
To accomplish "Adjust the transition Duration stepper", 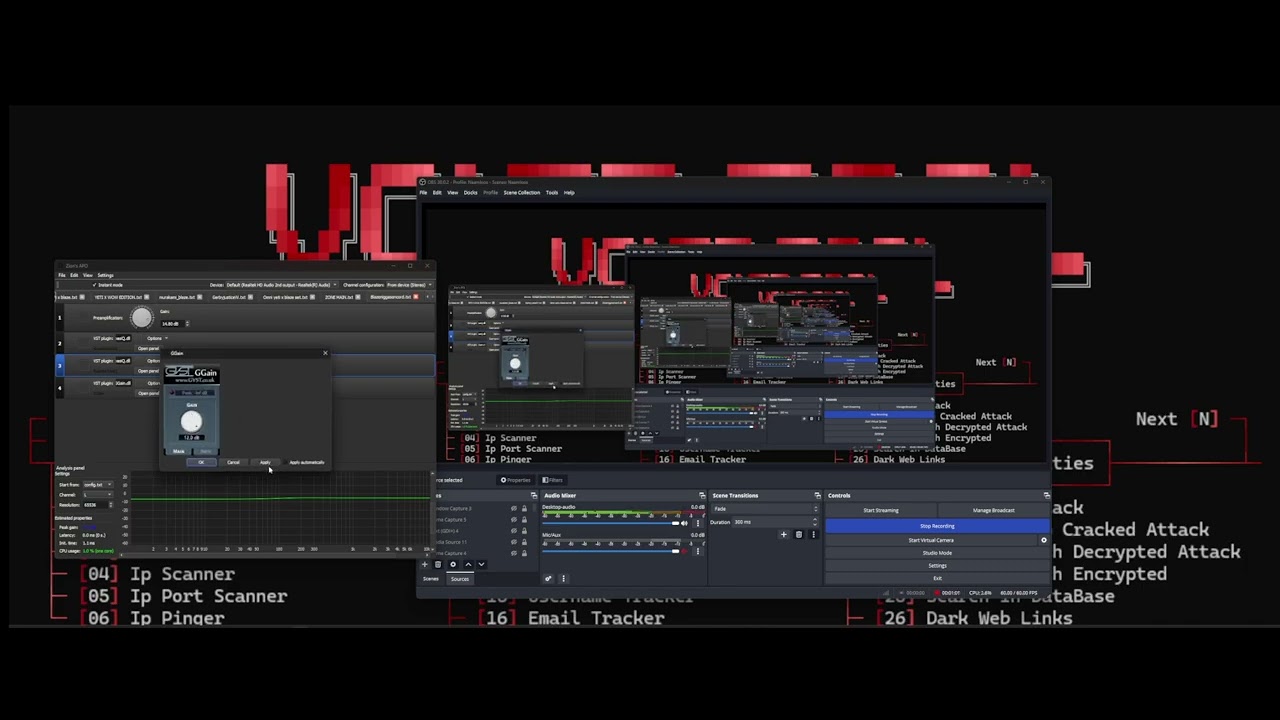I will pos(815,522).
